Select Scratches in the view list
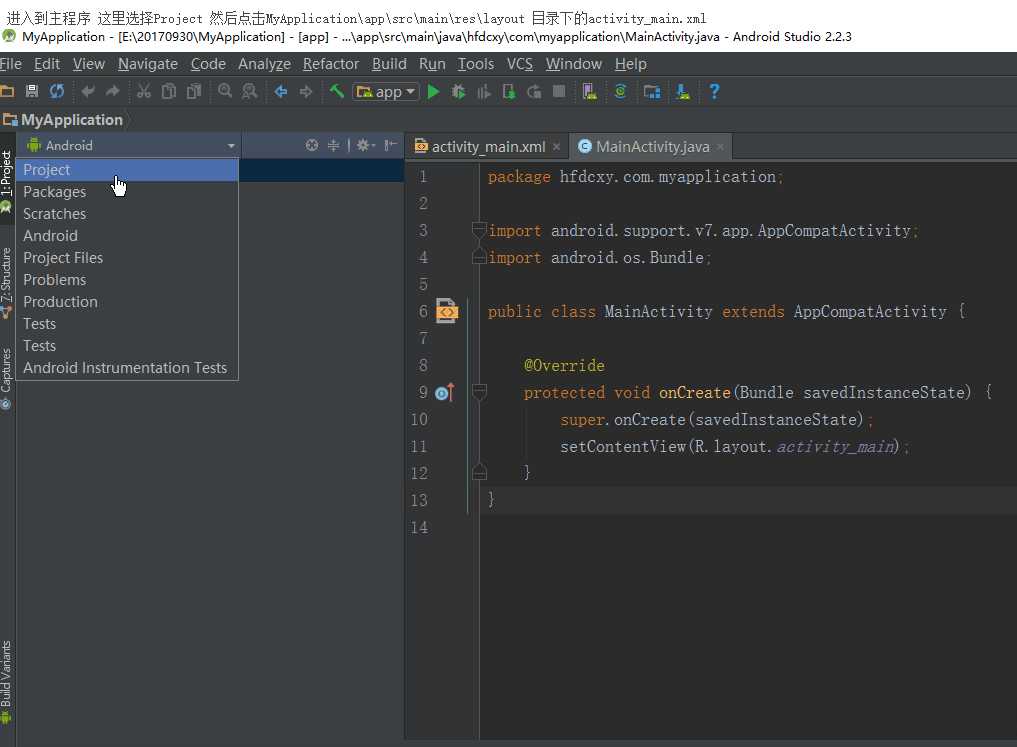This screenshot has width=1017, height=747. pyautogui.click(x=127, y=214)
